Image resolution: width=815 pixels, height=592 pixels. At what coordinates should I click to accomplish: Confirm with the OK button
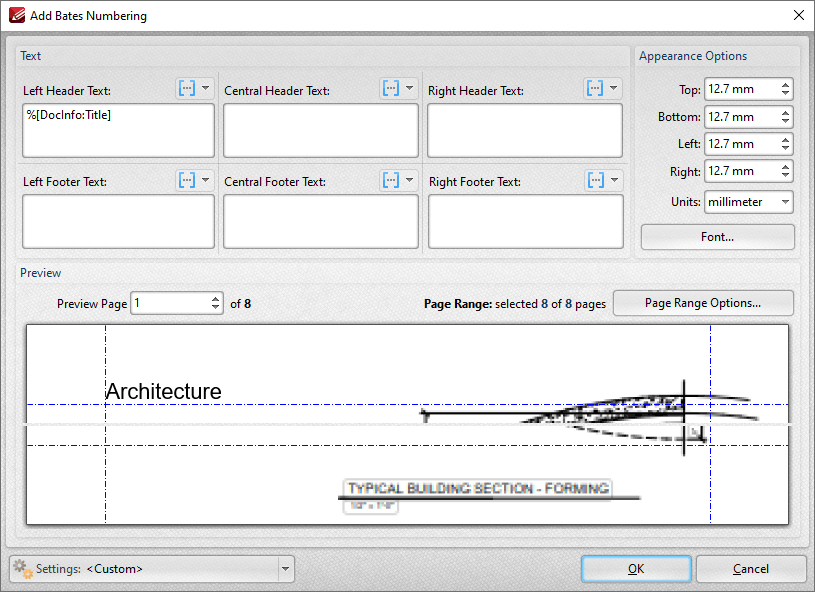coord(636,569)
